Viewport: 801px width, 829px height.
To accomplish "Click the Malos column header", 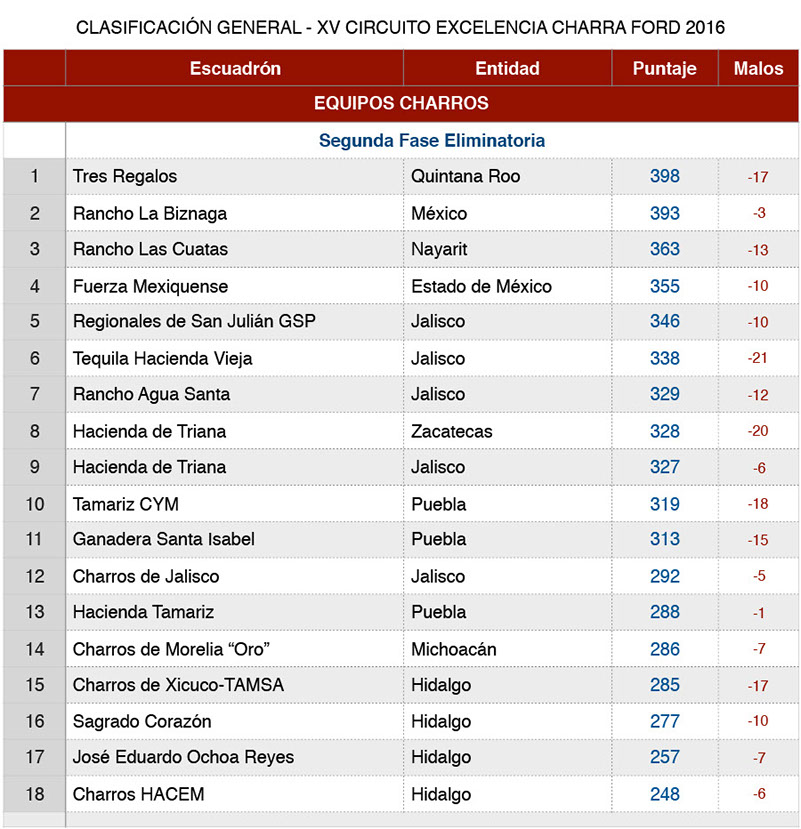I will 758,68.
